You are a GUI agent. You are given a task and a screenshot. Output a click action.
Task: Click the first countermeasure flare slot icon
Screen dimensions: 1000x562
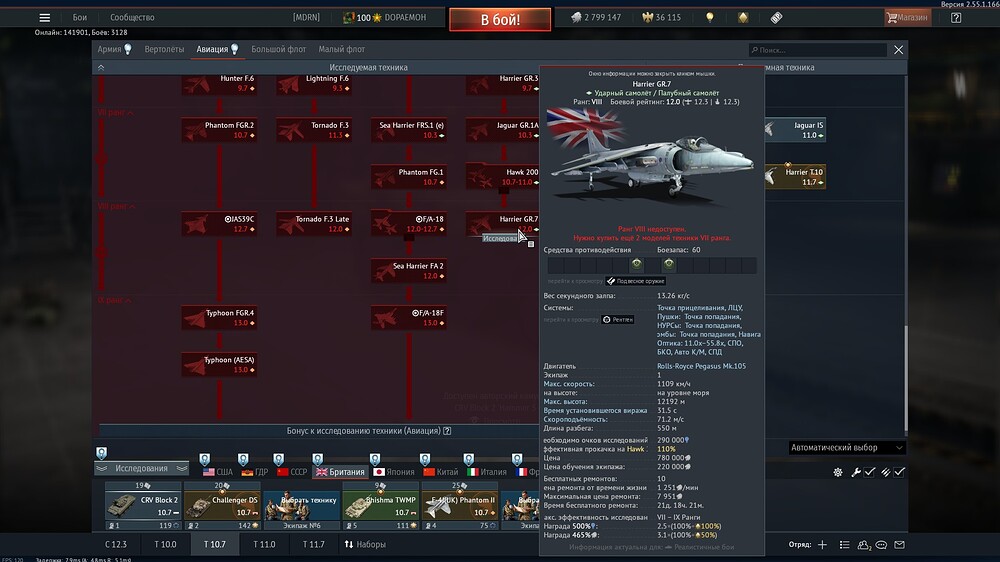636,264
